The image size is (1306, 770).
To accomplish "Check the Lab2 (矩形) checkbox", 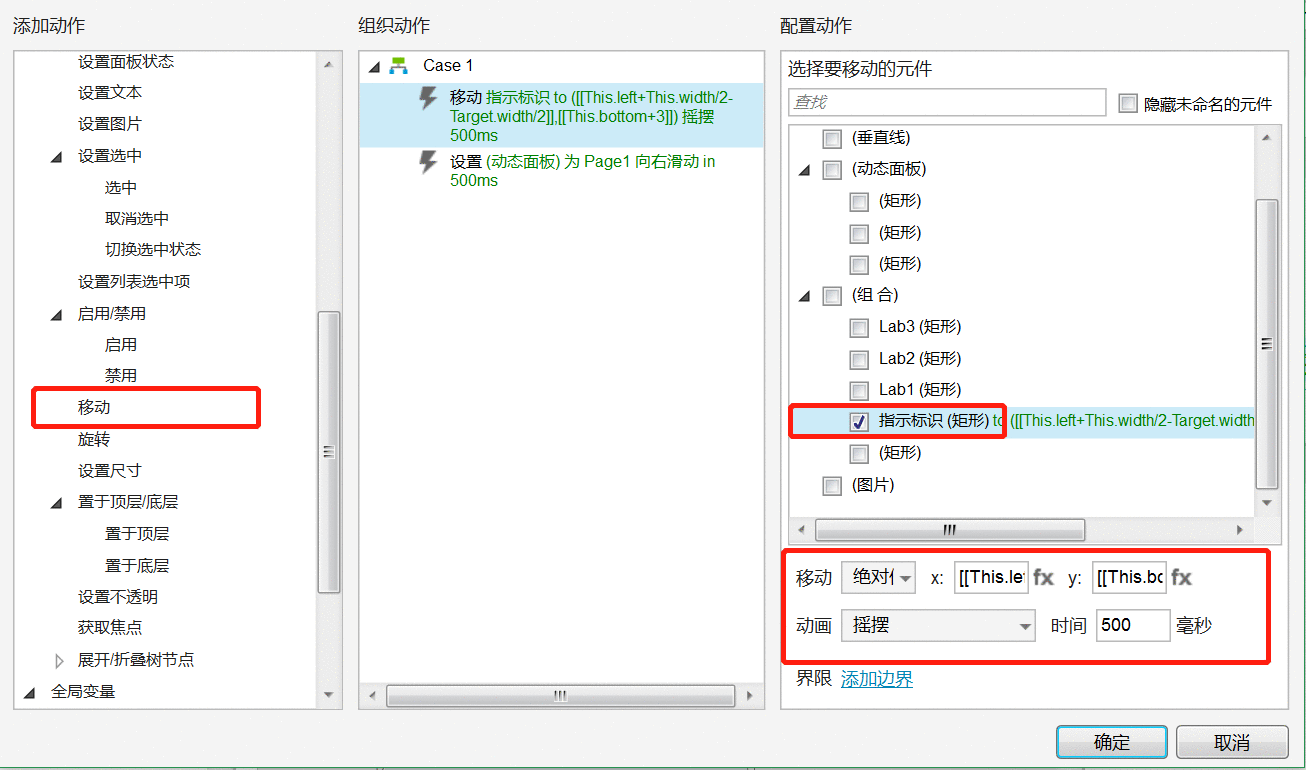I will [x=859, y=360].
